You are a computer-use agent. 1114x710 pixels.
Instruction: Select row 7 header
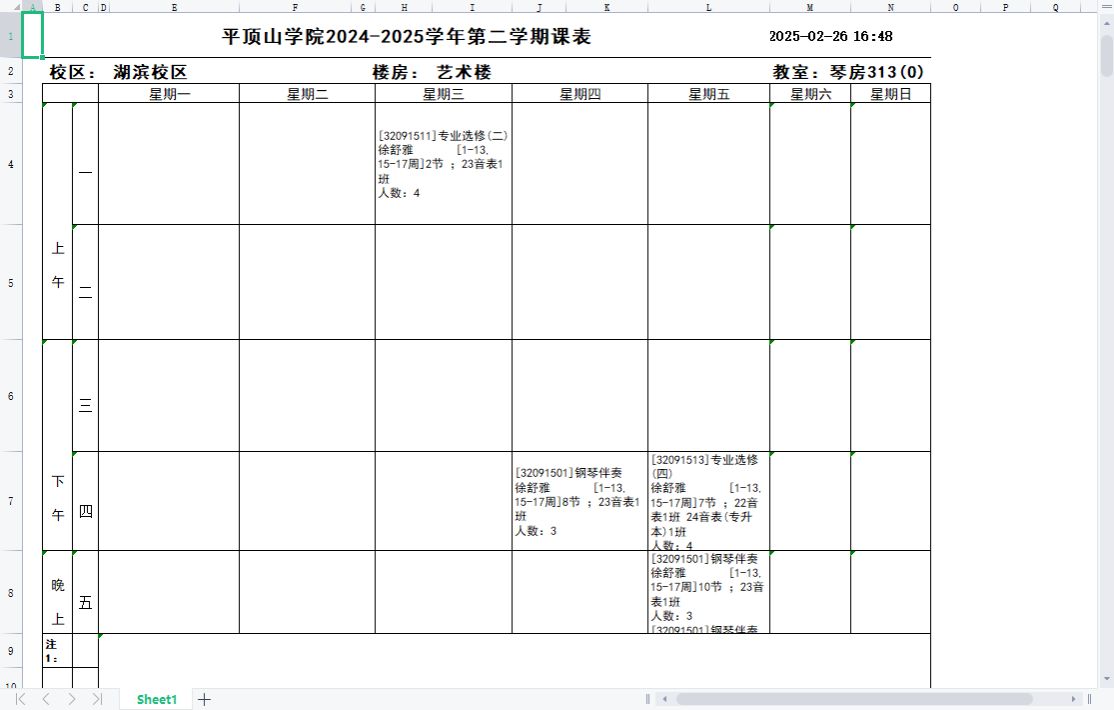pos(11,501)
